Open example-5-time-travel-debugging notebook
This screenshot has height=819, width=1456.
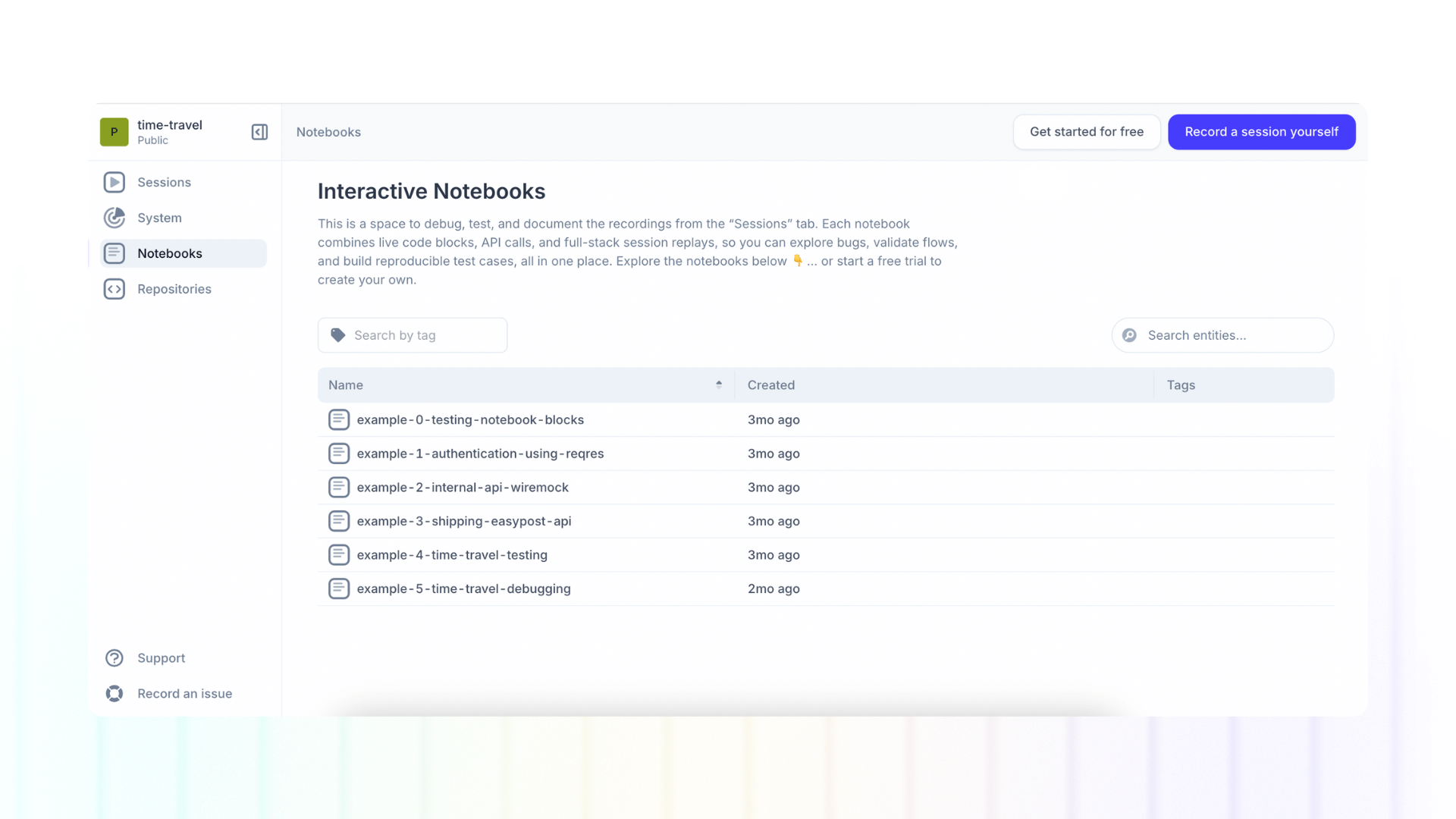coord(463,588)
